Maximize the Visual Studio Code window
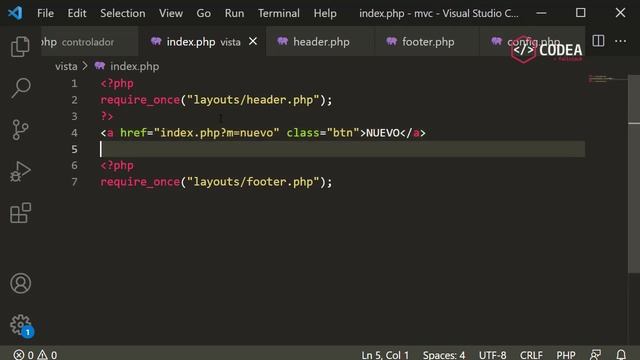The height and width of the screenshot is (360, 640). tap(580, 13)
